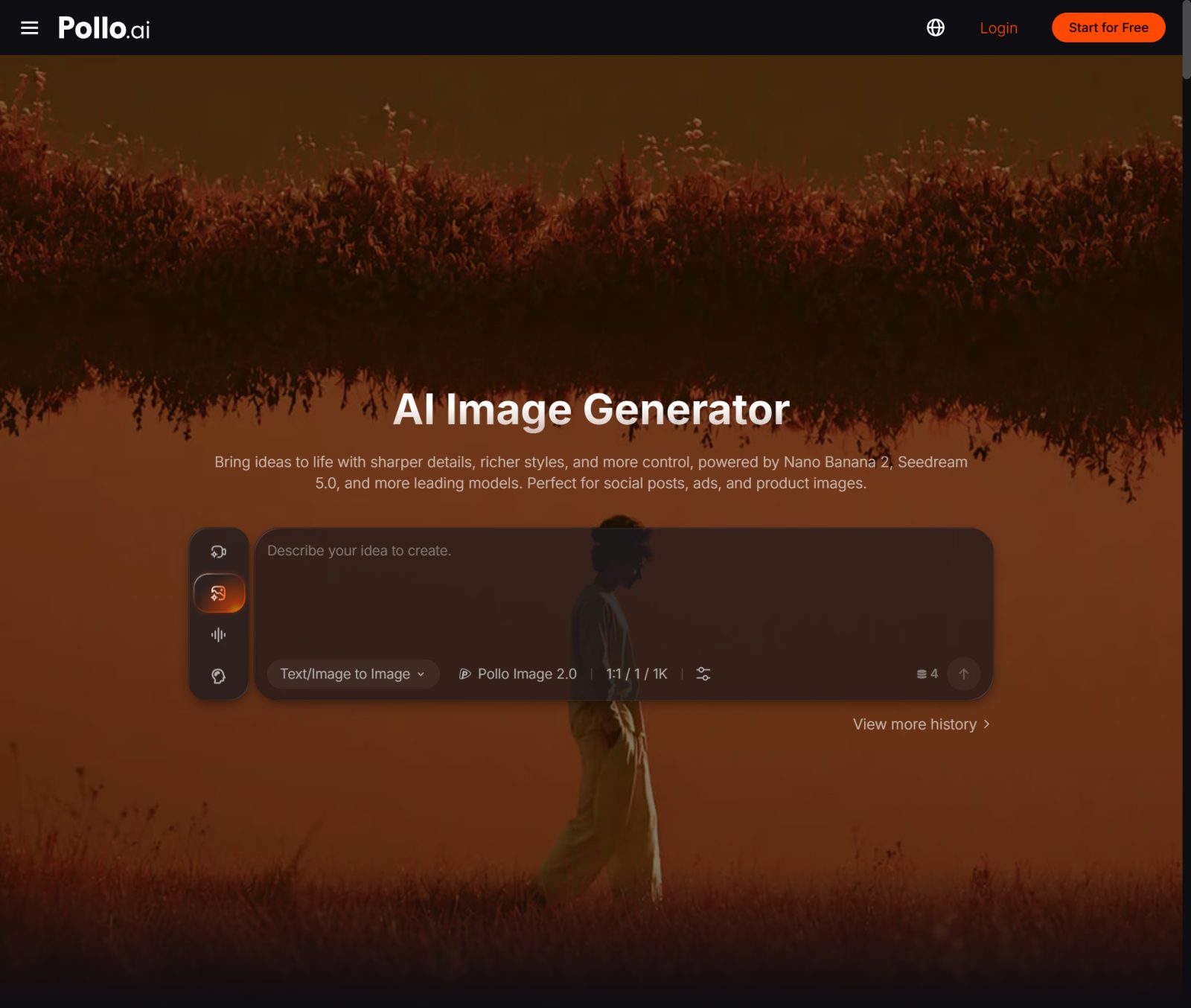This screenshot has height=1008, width=1191.
Task: Expand the Text/Image to Image dropdown
Action: (x=353, y=674)
